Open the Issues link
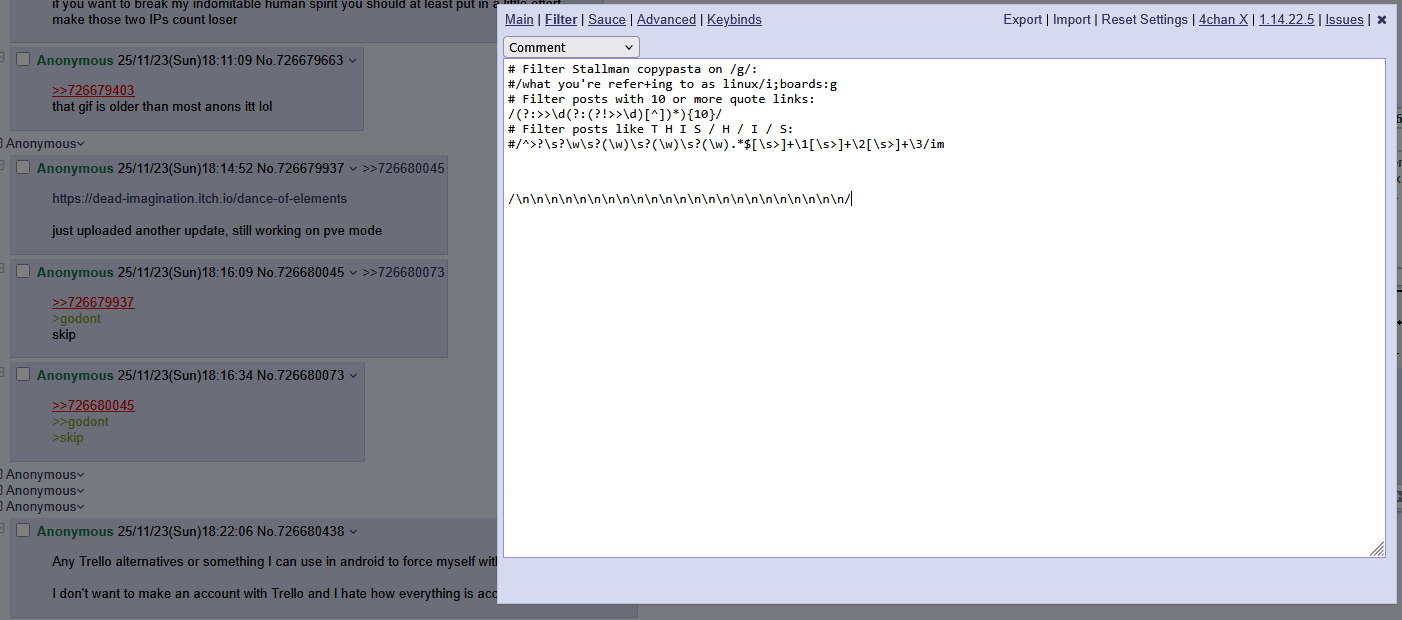Screen dimensions: 1402x620 [x=1344, y=20]
